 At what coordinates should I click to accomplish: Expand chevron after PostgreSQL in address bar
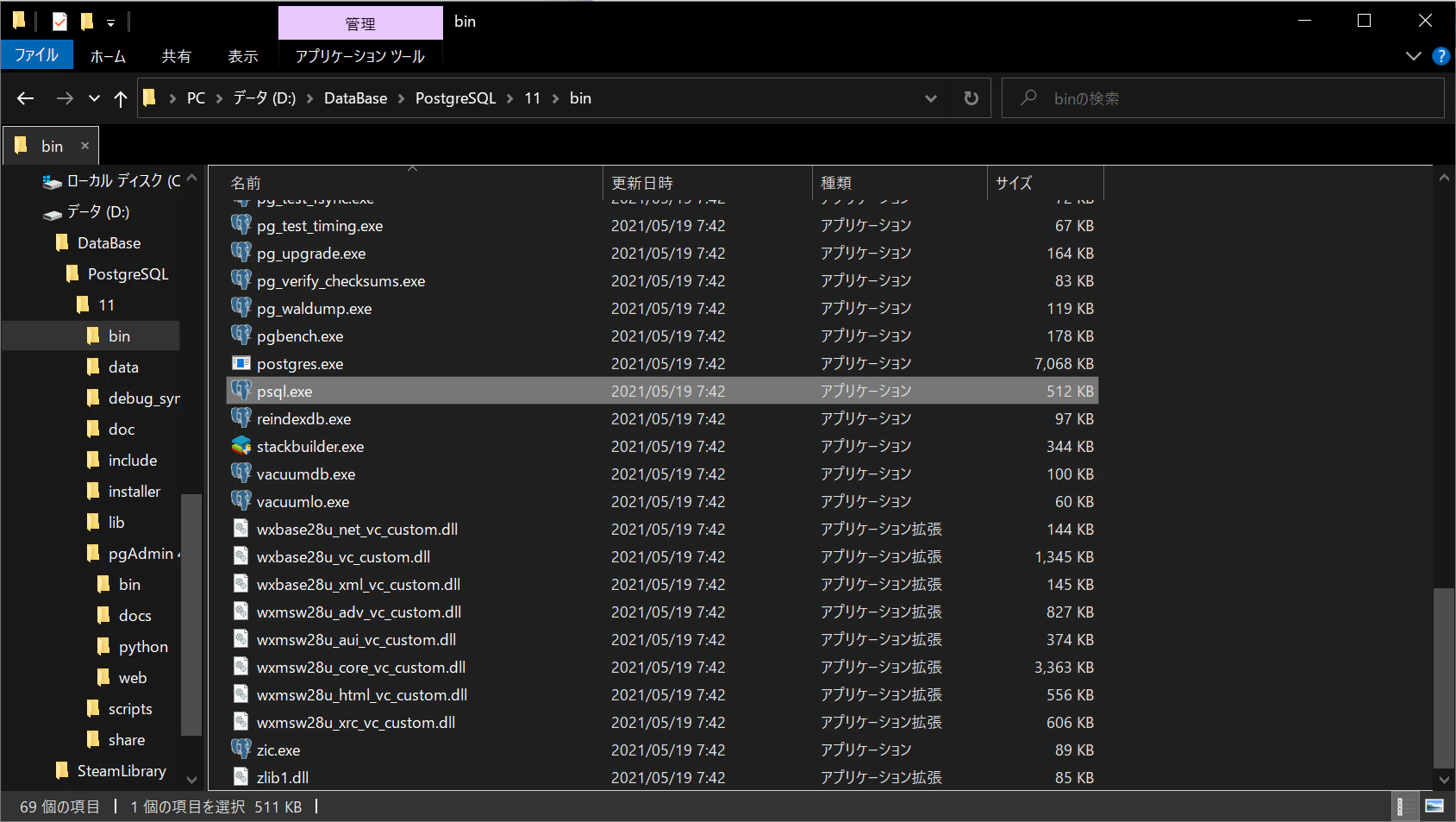[509, 98]
